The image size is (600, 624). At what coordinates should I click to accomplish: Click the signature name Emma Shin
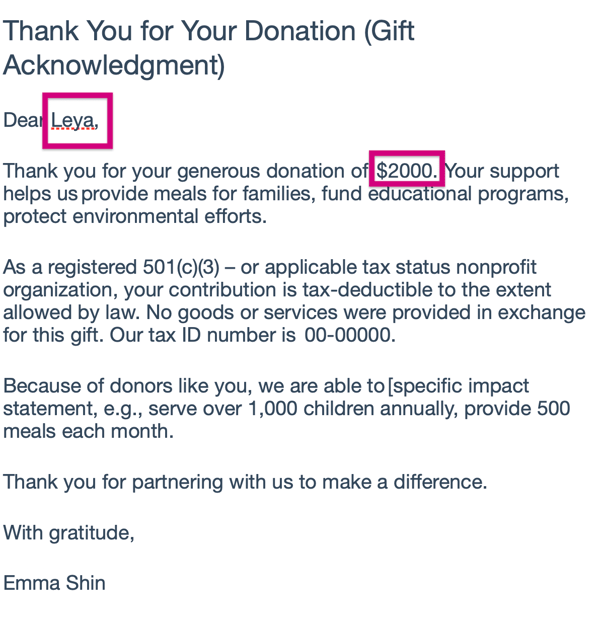pyautogui.click(x=54, y=583)
